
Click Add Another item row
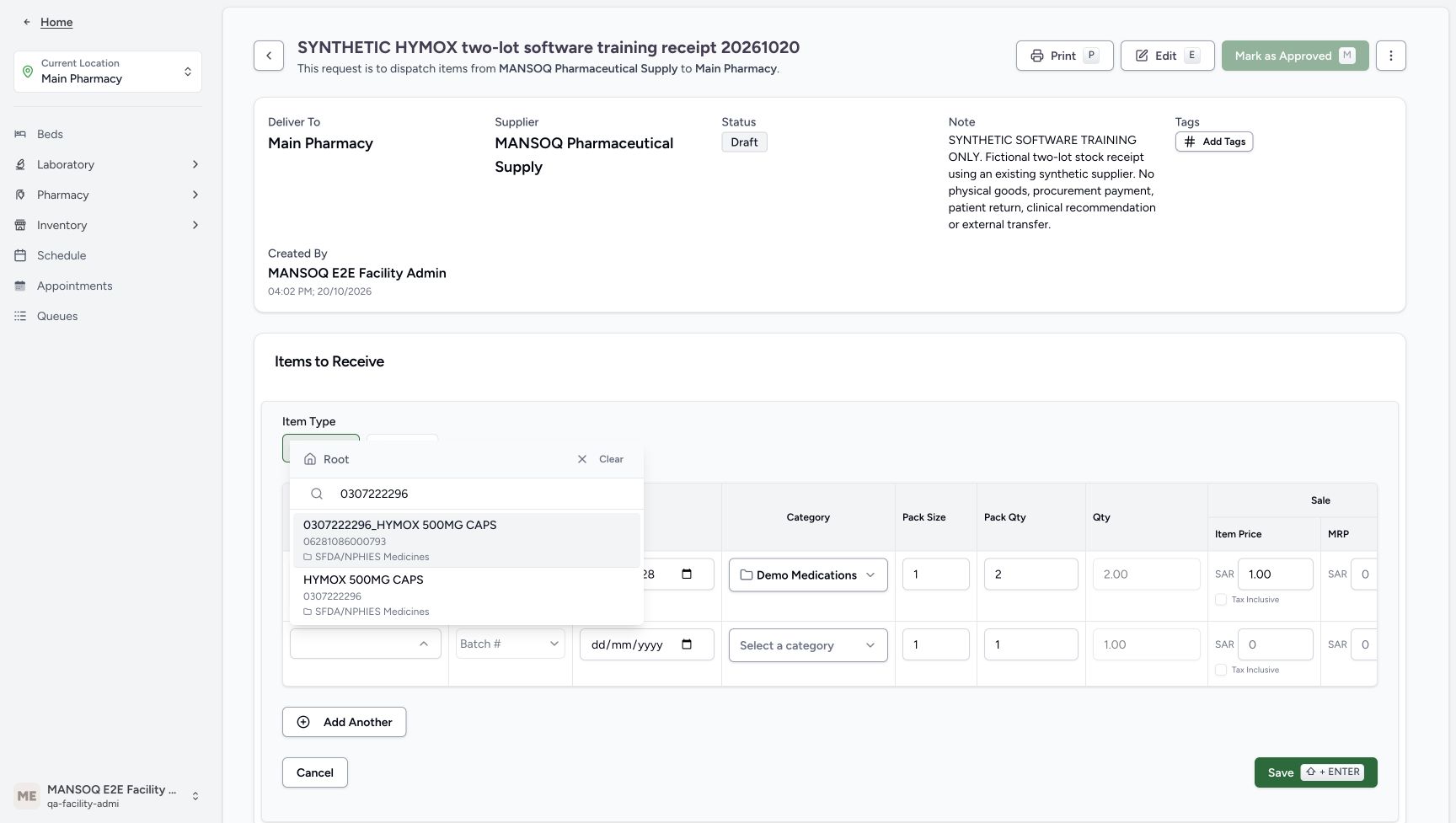(344, 722)
